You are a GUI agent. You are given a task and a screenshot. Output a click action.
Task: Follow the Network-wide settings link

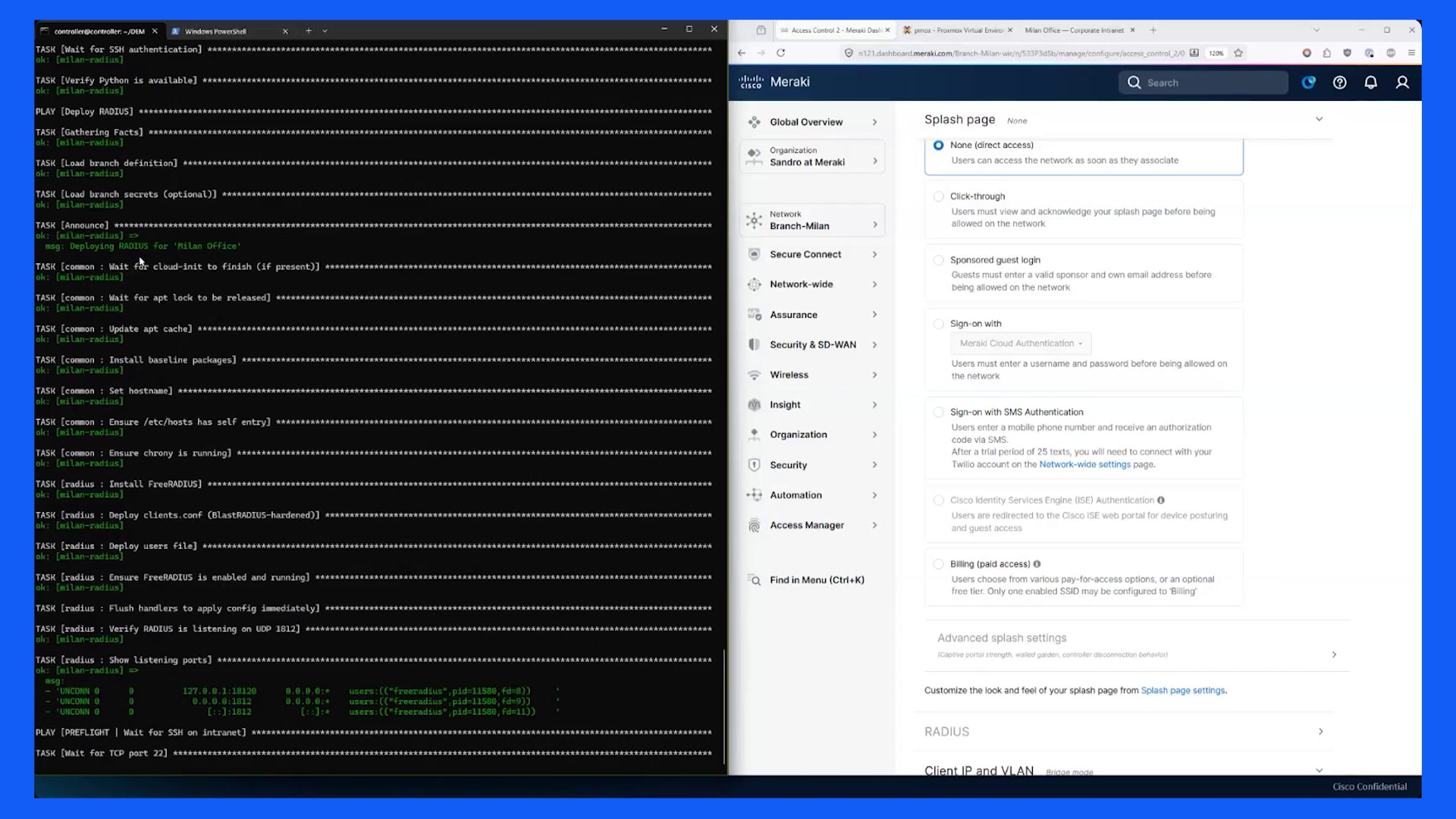[1084, 464]
